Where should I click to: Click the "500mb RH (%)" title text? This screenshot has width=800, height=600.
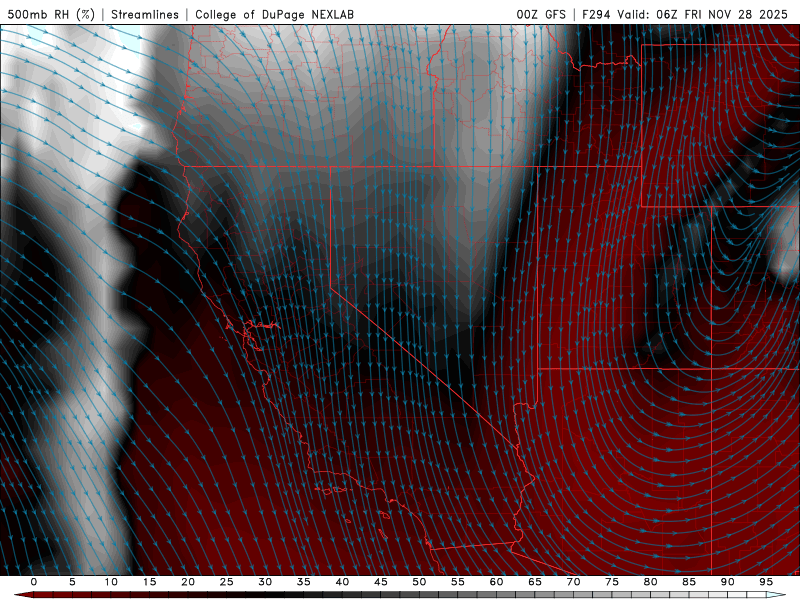[x=51, y=14]
